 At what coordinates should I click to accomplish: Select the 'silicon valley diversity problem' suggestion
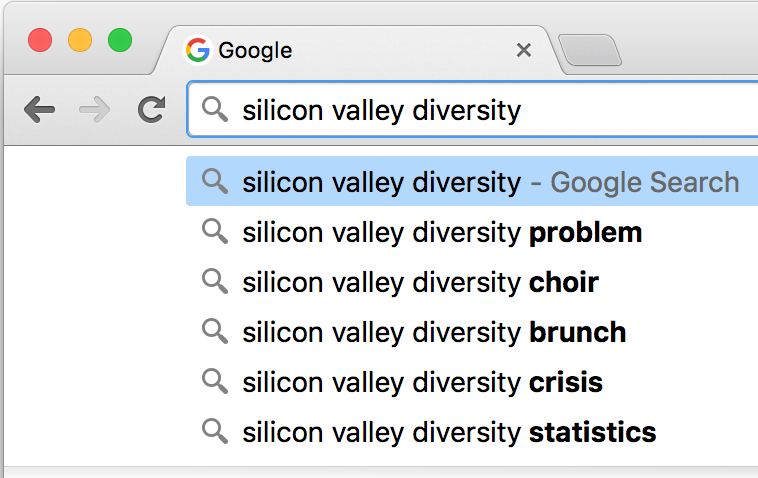point(472,232)
